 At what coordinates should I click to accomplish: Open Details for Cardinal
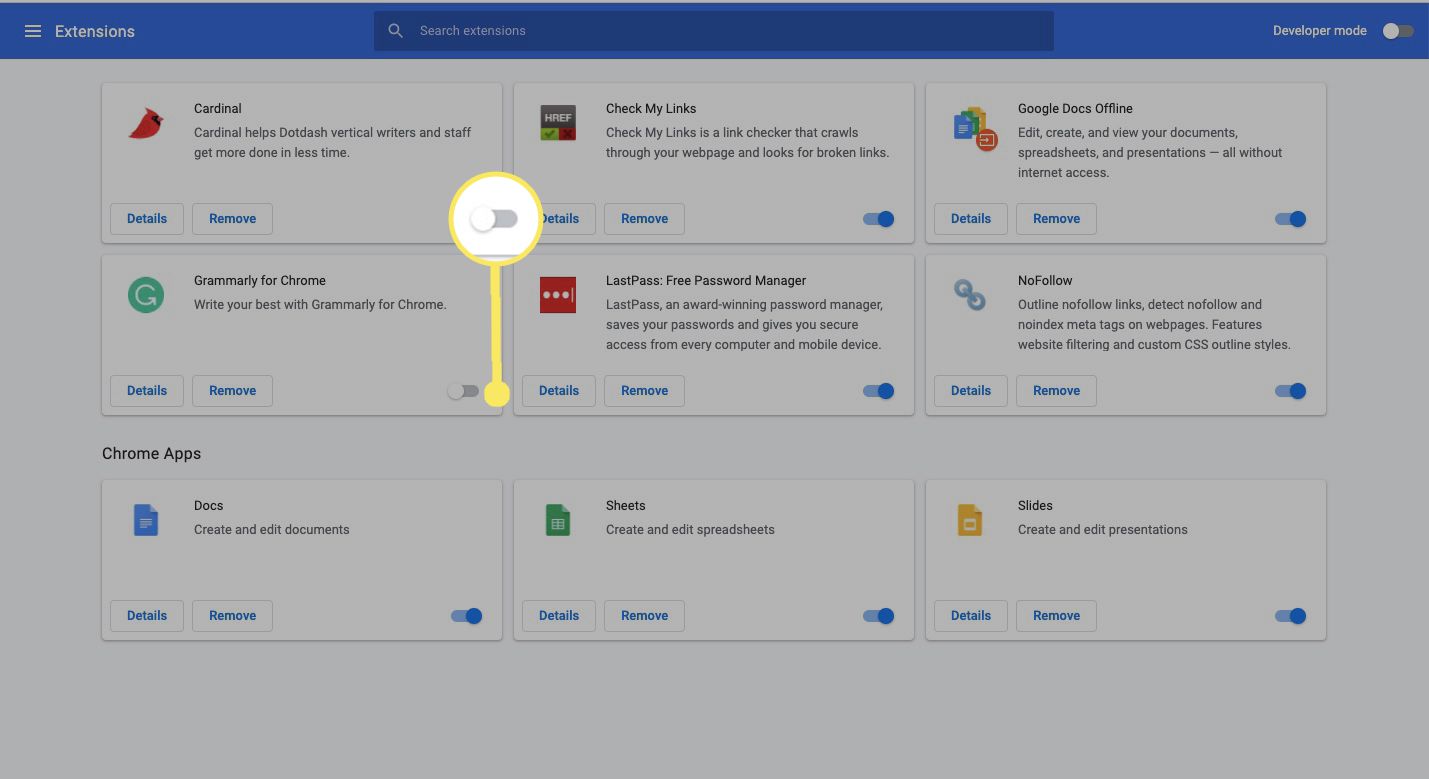(x=147, y=219)
